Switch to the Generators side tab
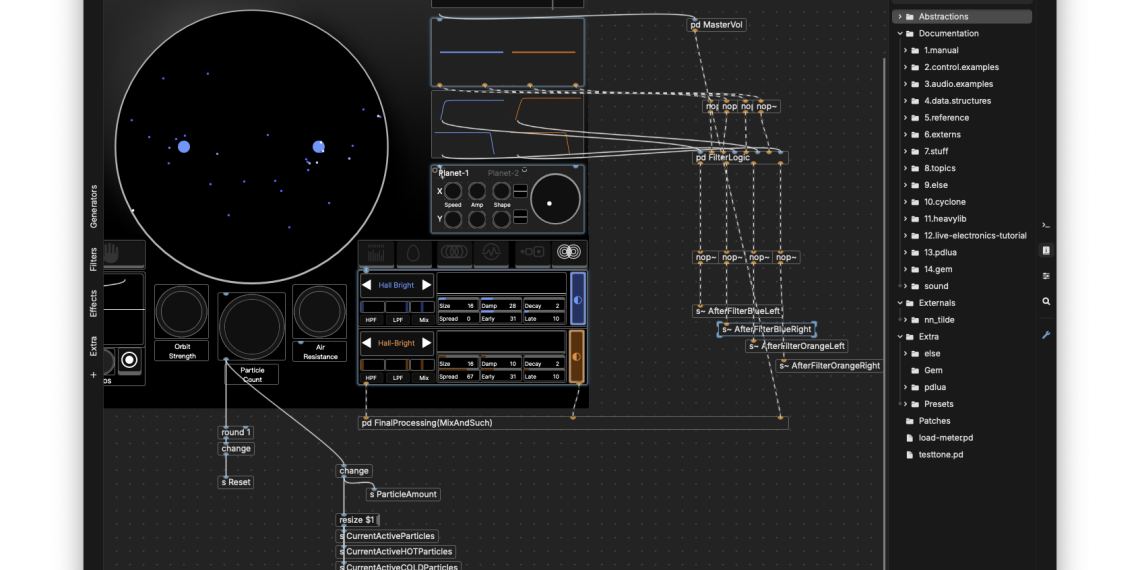The width and height of the screenshot is (1140, 570). (94, 206)
